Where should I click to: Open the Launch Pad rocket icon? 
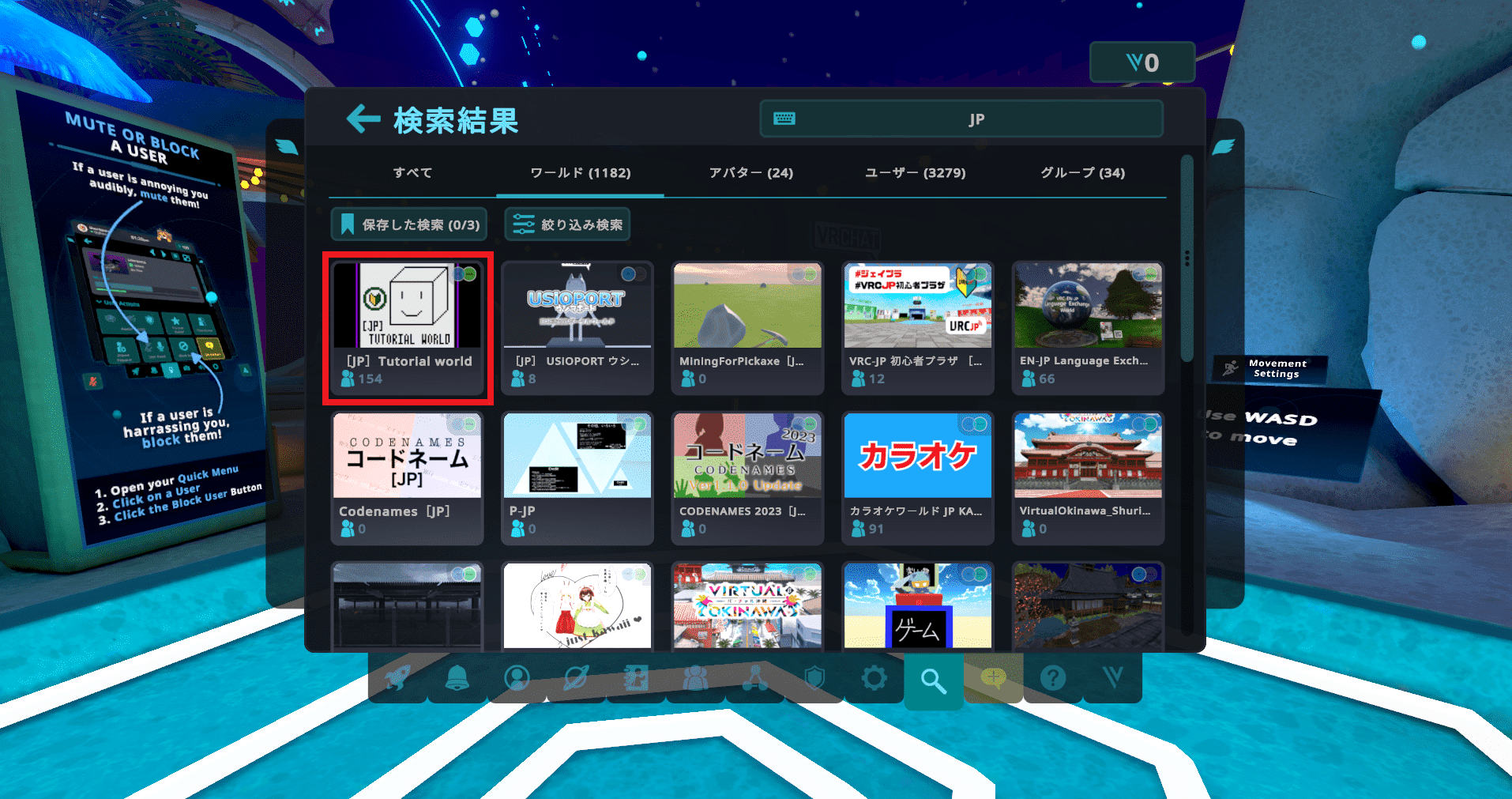[397, 678]
